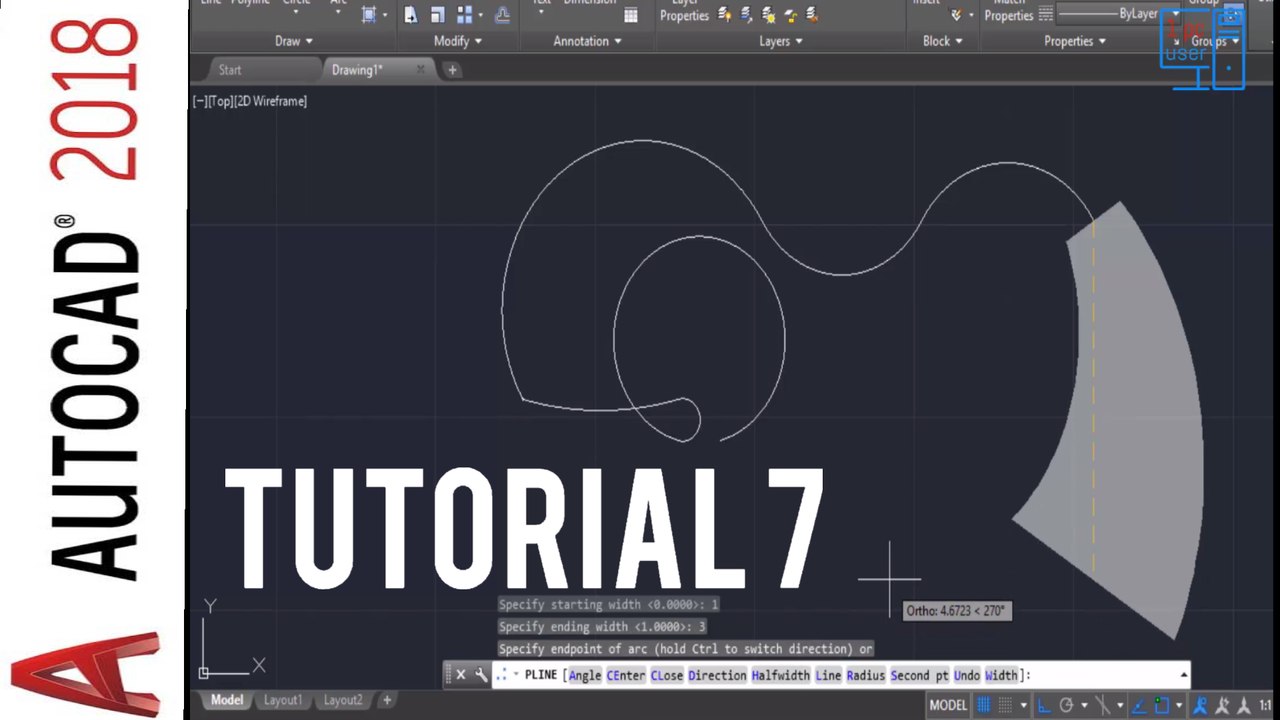This screenshot has height=720, width=1280.
Task: Click the annotation visibility icon
Action: coord(1201,705)
